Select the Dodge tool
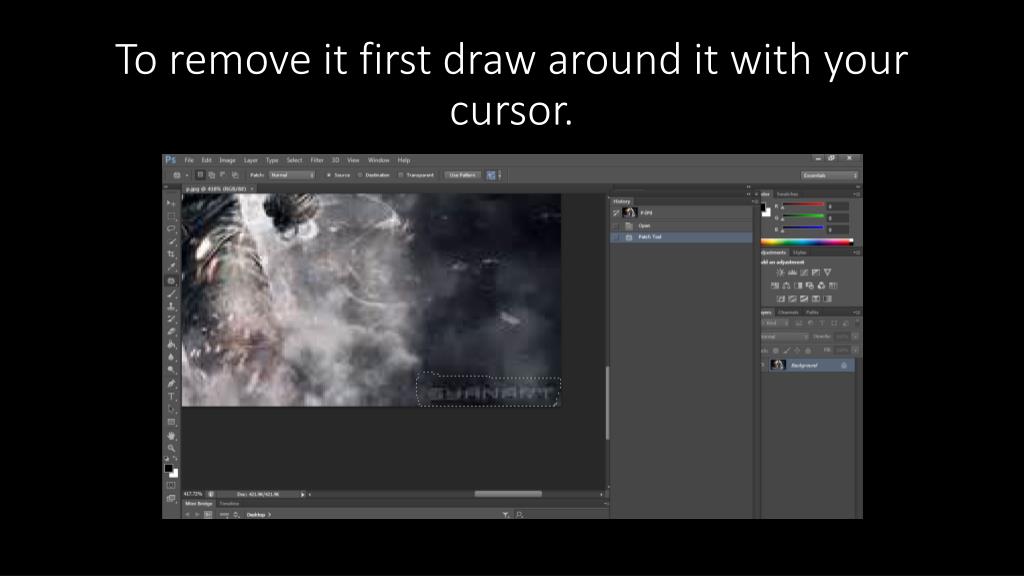This screenshot has height=576, width=1024. tap(171, 370)
